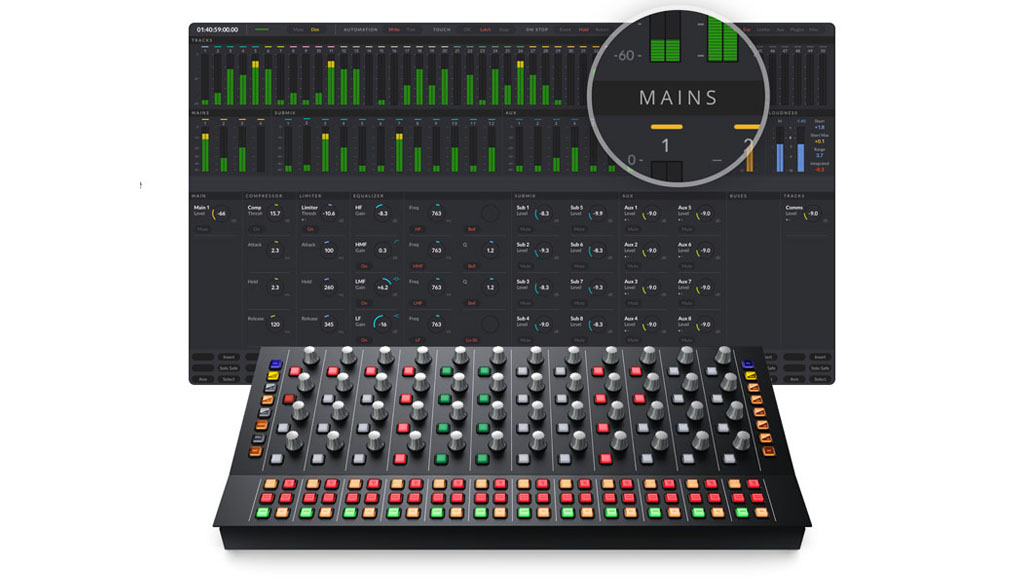Click the Write automation button
1024x585 pixels.
click(x=394, y=30)
